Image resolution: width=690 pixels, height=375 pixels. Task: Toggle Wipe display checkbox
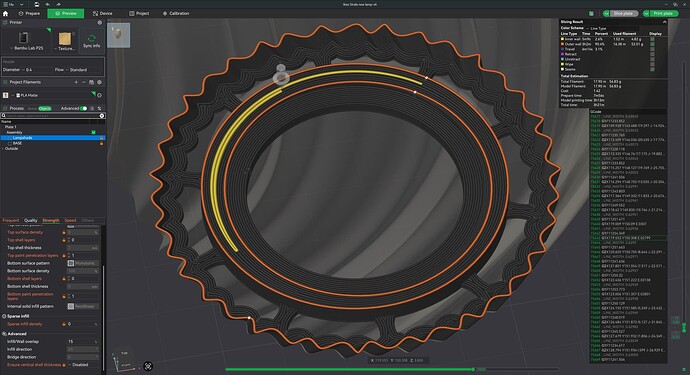coord(652,64)
